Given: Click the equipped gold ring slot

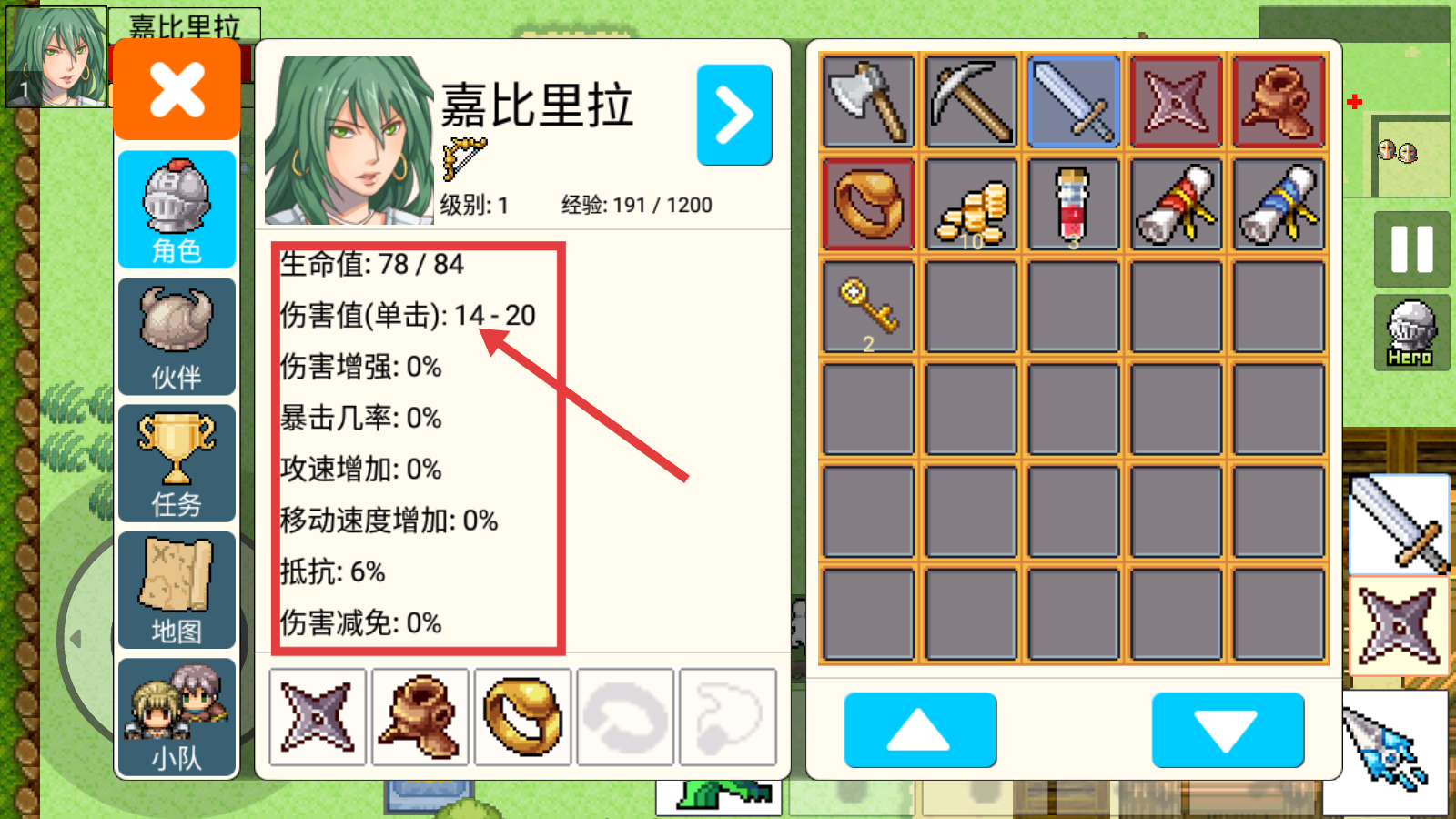Looking at the screenshot, I should (x=522, y=717).
